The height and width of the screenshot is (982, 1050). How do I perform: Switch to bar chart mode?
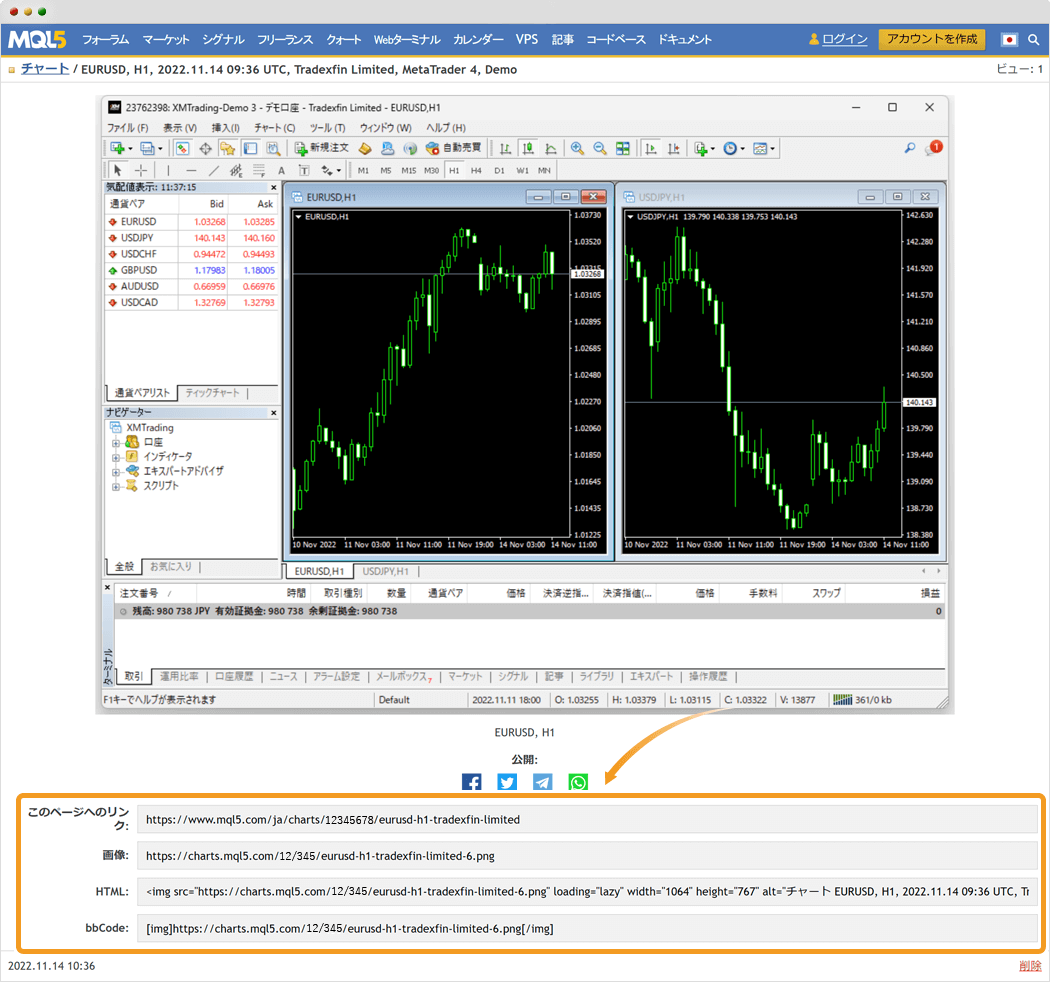506,148
